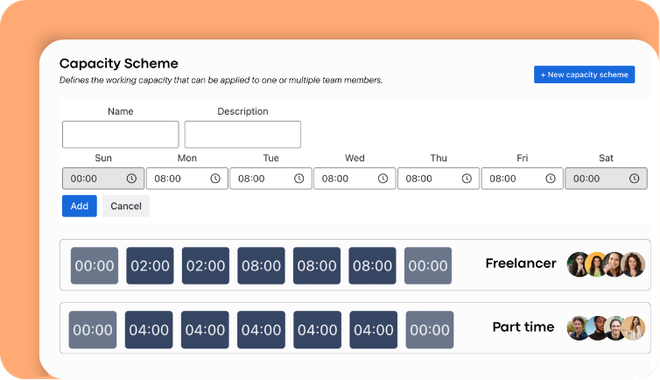Select the third 04:00 tile in Part time row
This screenshot has width=660, height=380.
click(261, 330)
